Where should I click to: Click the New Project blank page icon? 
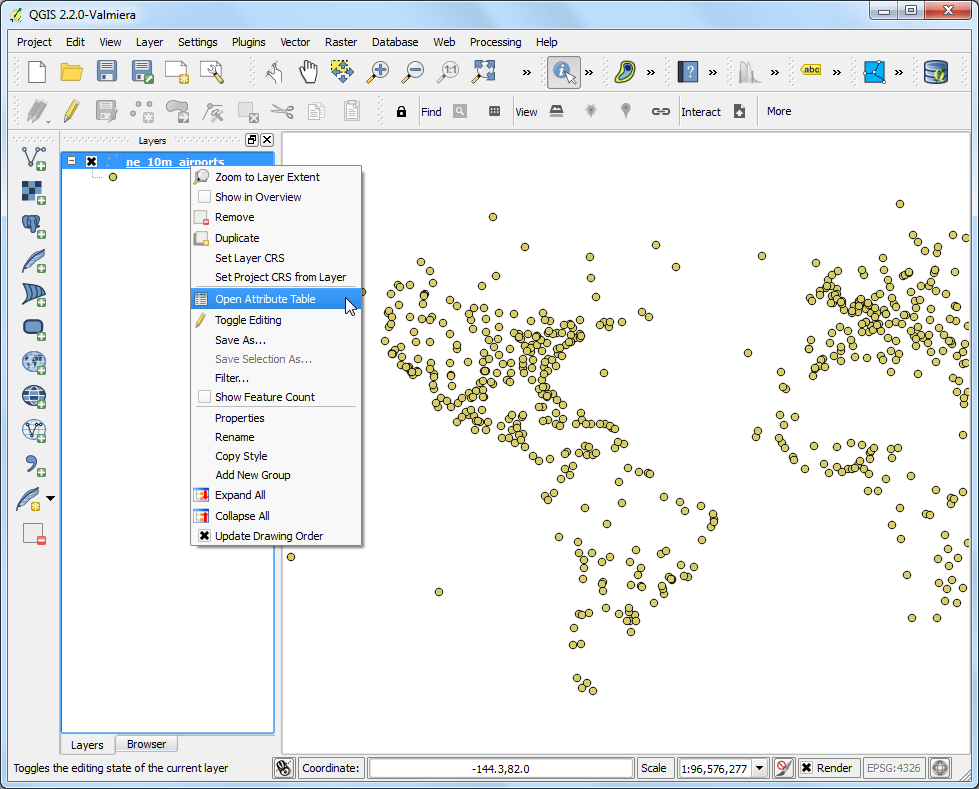pos(37,72)
